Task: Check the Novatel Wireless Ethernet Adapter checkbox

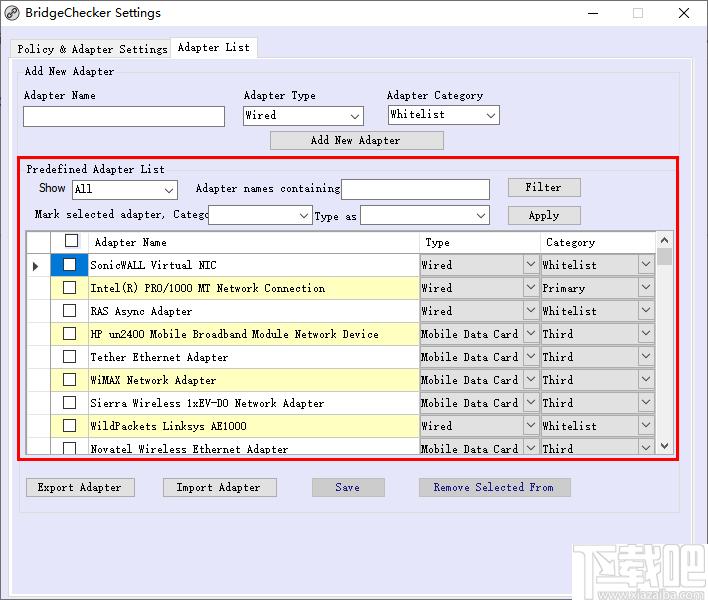Action: tap(70, 448)
